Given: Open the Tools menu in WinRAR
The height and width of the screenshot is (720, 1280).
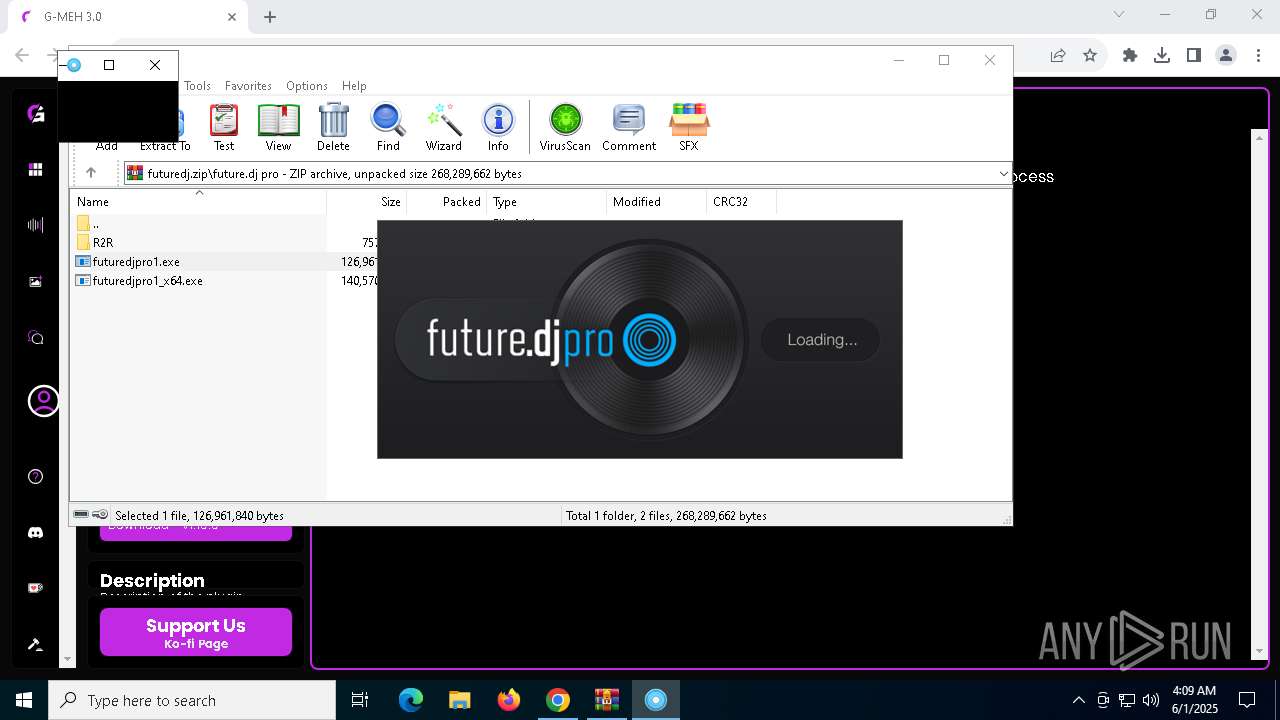Looking at the screenshot, I should point(197,86).
